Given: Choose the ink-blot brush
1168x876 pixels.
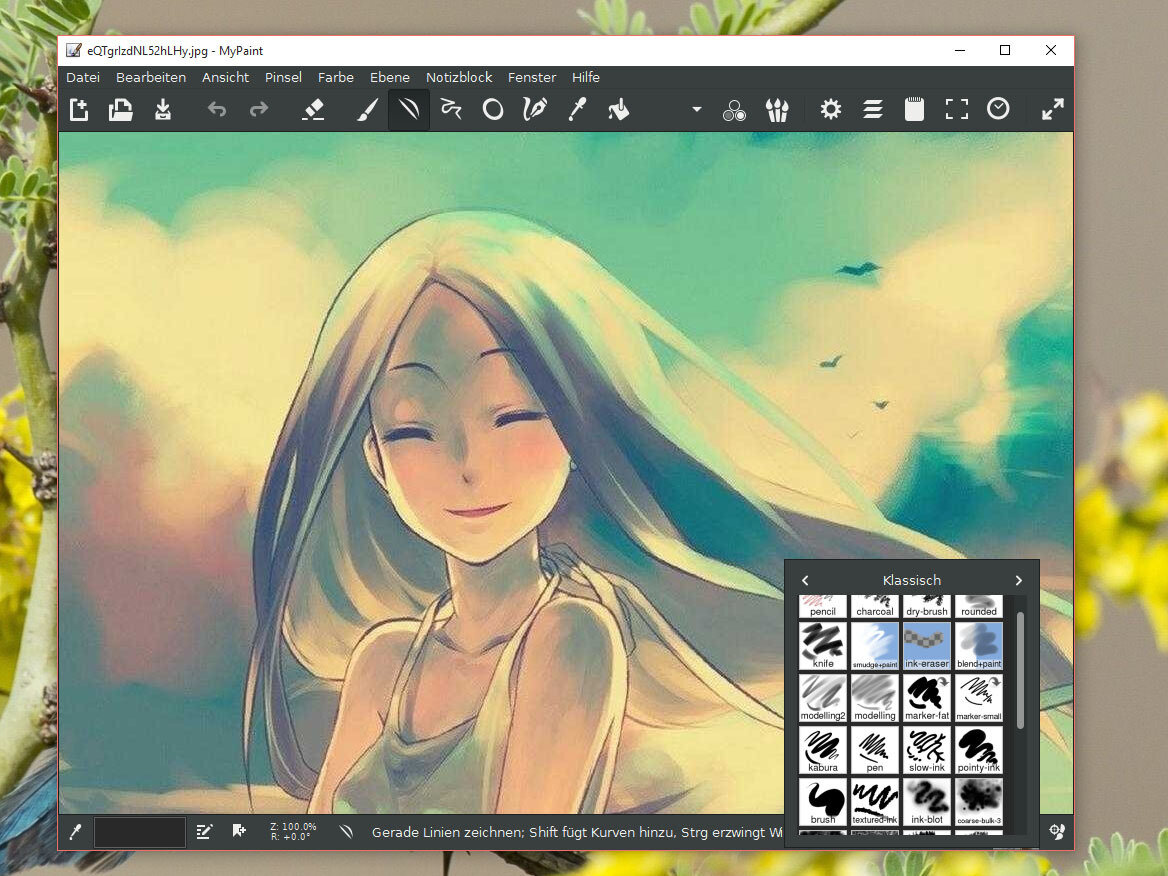Looking at the screenshot, I should 927,802.
